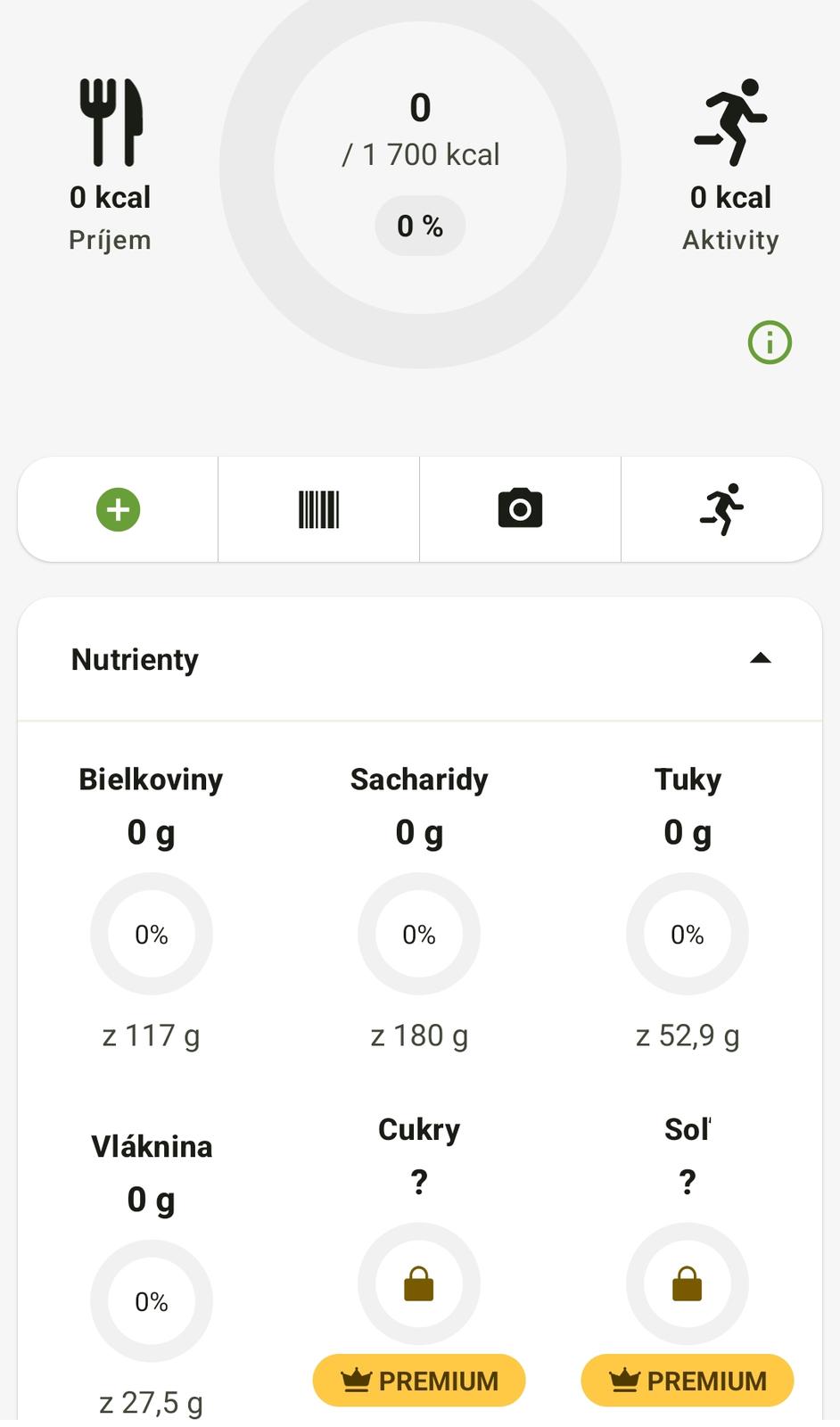Tap the lock icon under Cukry
840x1427 pixels.
(x=419, y=1284)
